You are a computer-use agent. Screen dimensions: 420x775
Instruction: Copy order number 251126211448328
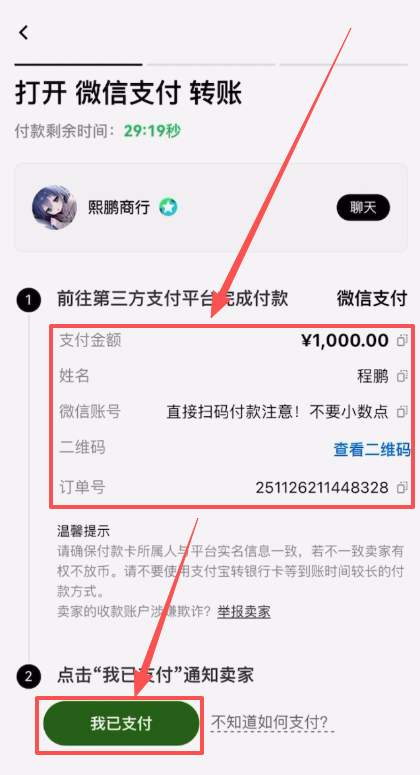[402, 488]
